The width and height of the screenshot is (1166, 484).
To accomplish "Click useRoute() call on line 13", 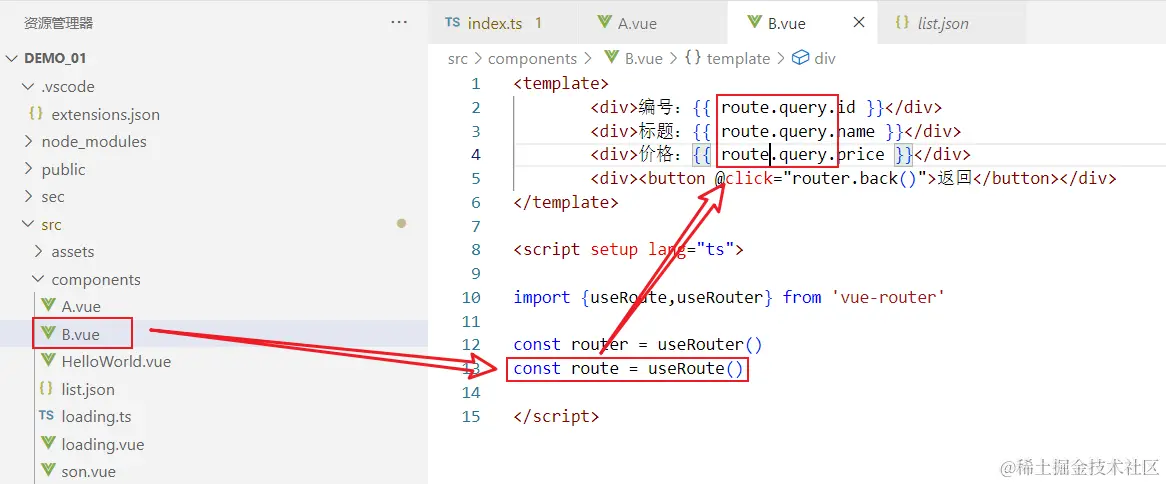I will 695,368.
